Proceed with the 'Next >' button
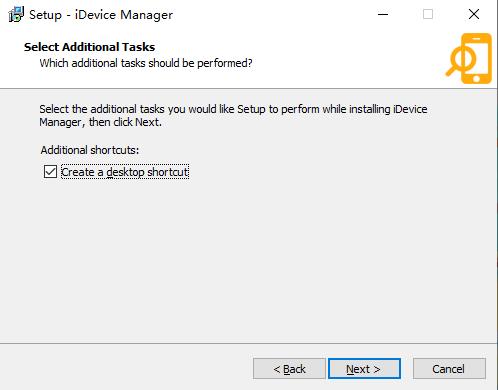498x390 pixels. tap(364, 369)
